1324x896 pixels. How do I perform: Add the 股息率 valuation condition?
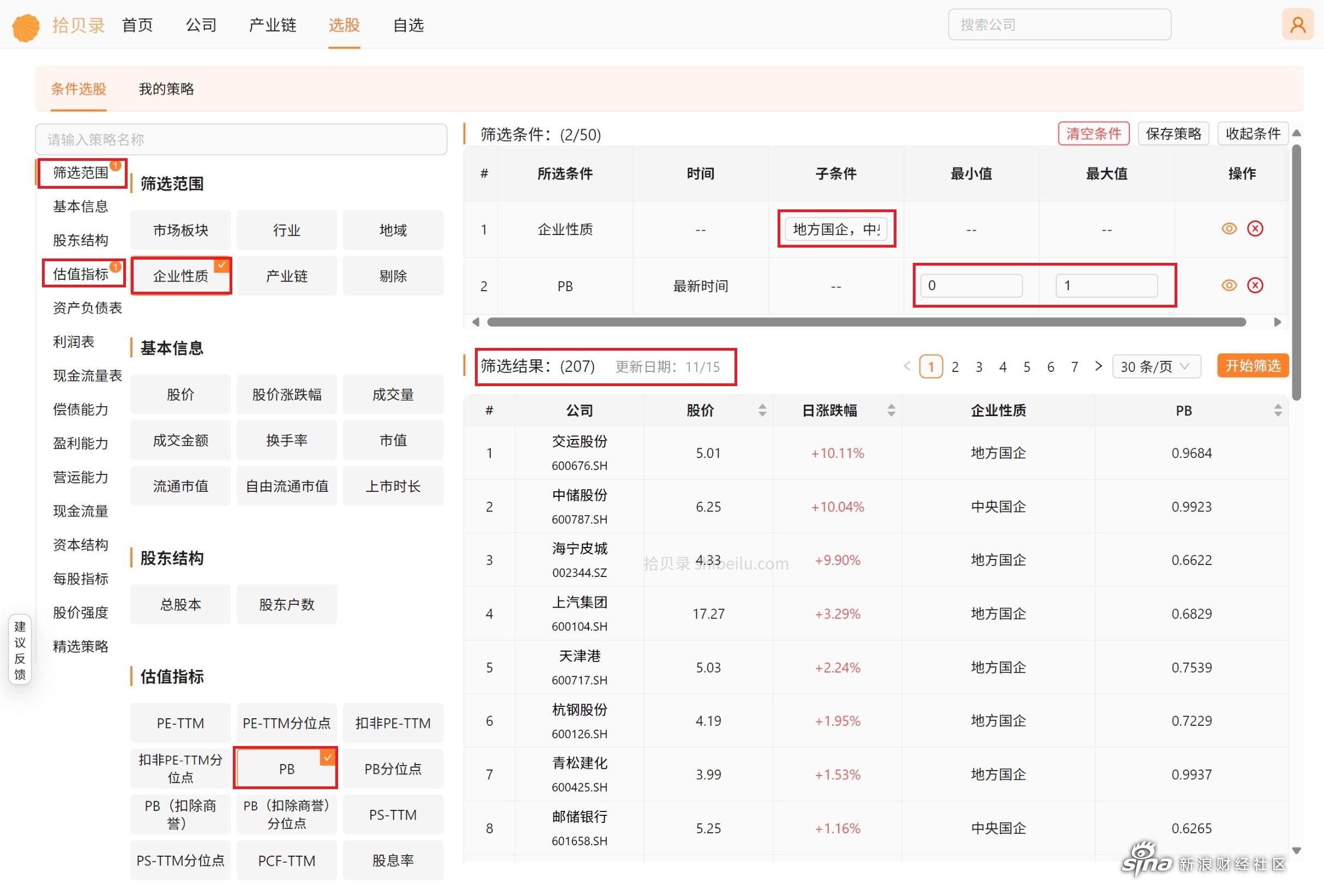tap(393, 860)
